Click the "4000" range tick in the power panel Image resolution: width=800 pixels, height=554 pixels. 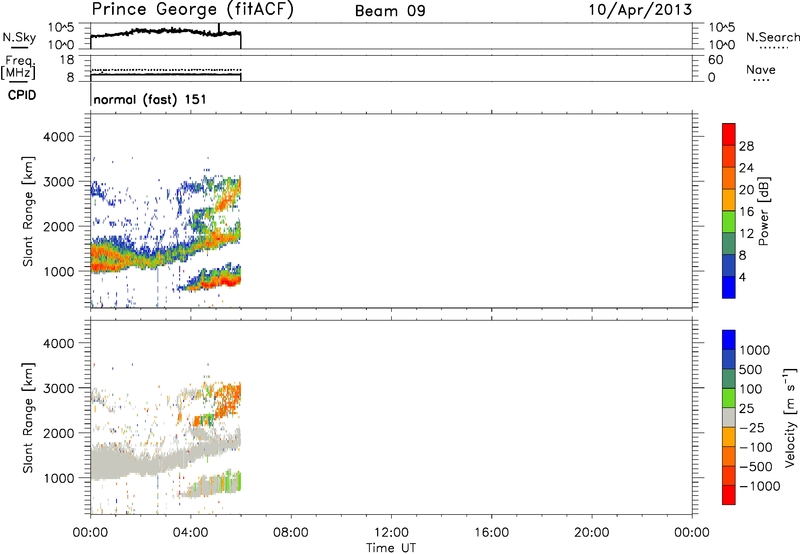59,137
